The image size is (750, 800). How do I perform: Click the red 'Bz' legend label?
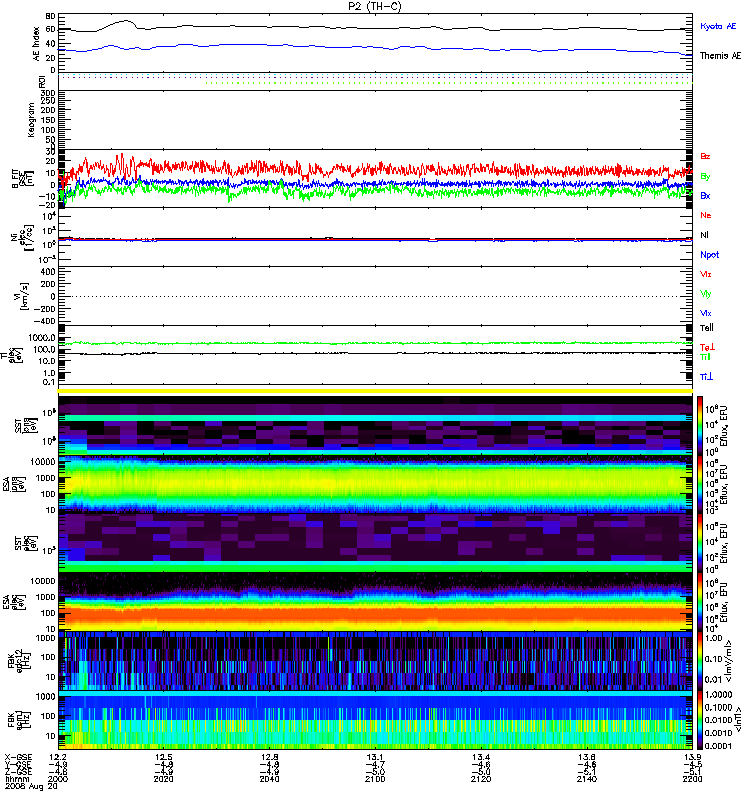[705, 156]
